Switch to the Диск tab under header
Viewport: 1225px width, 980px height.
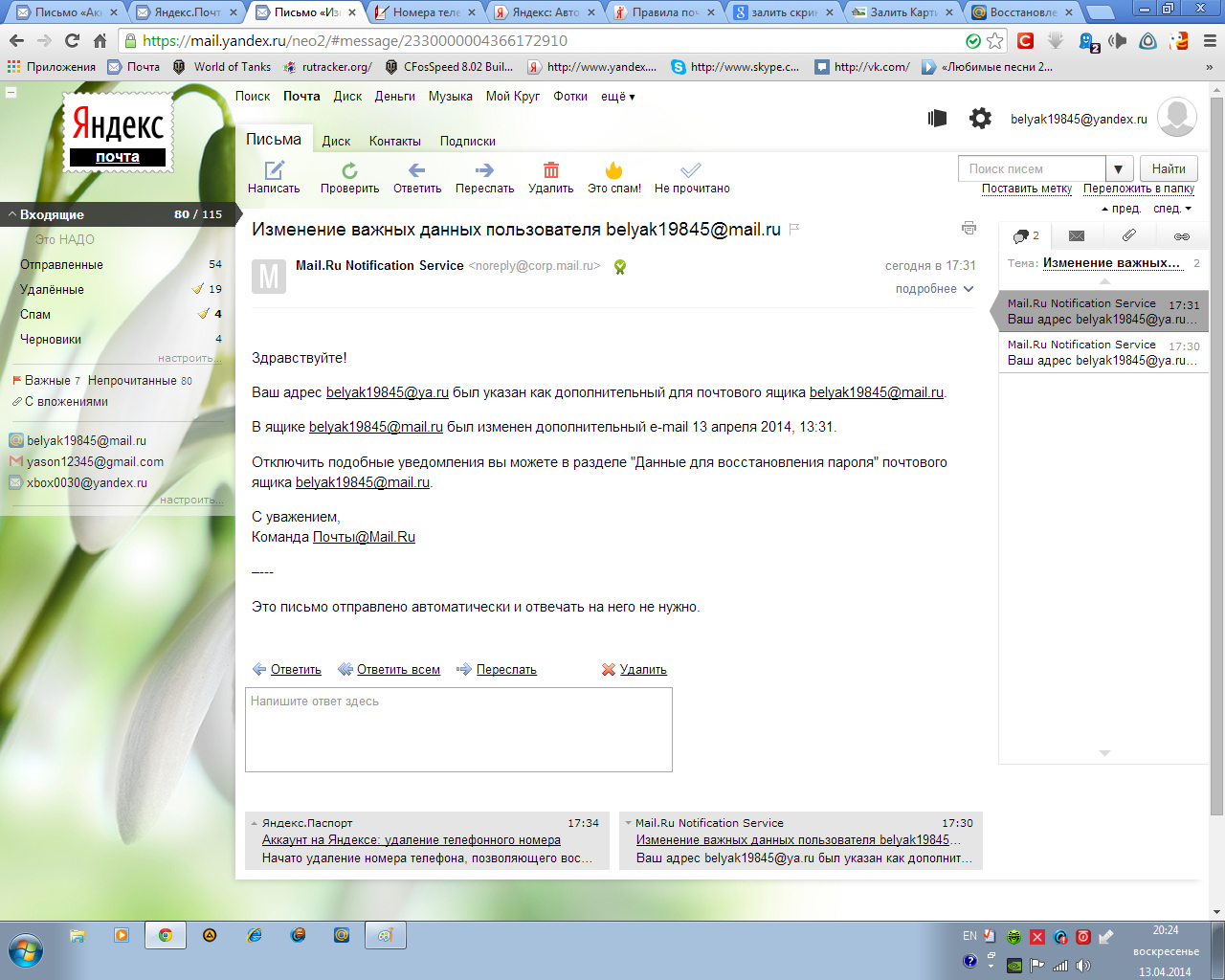[x=336, y=141]
